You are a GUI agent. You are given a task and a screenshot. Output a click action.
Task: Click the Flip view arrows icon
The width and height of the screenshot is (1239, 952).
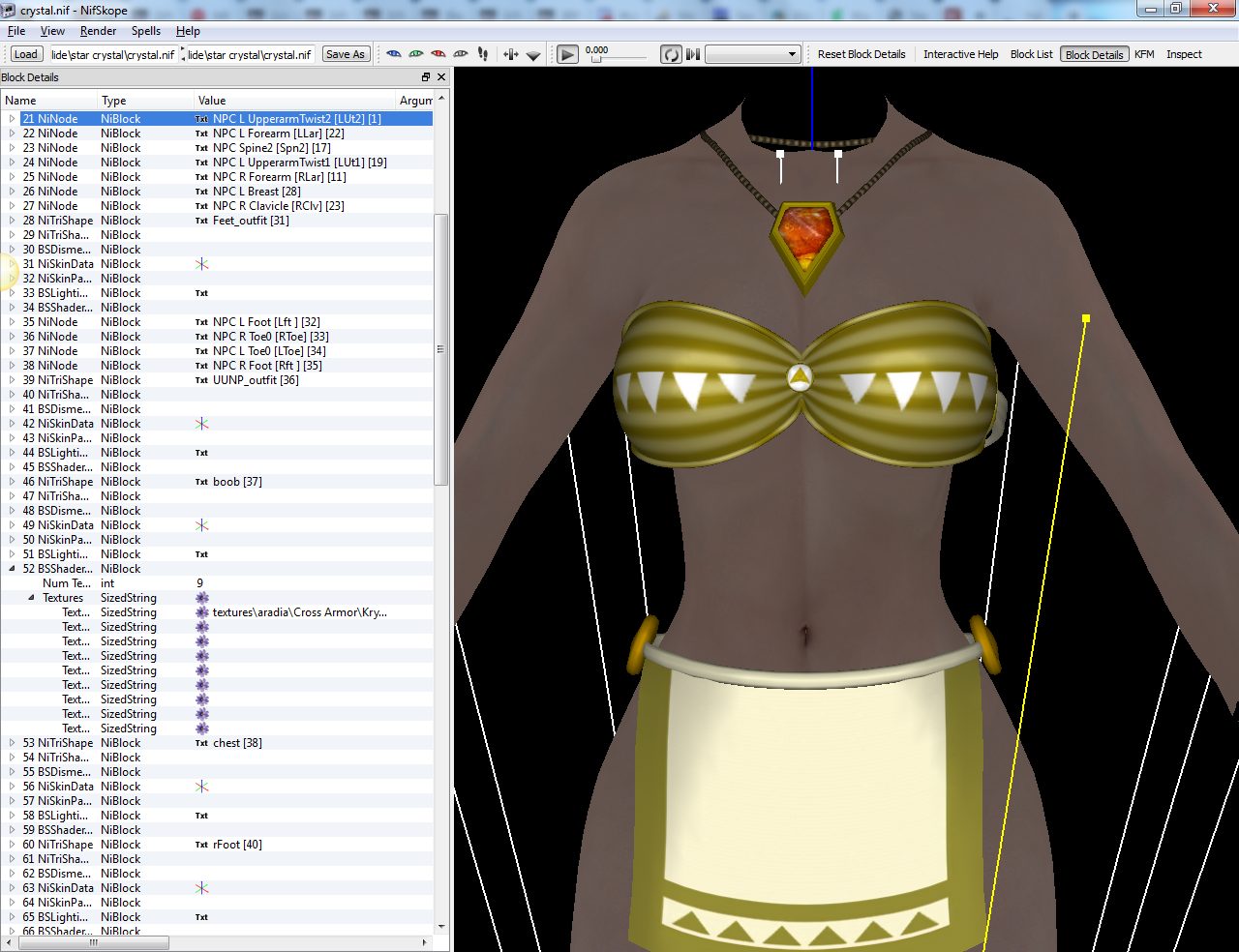tap(511, 54)
